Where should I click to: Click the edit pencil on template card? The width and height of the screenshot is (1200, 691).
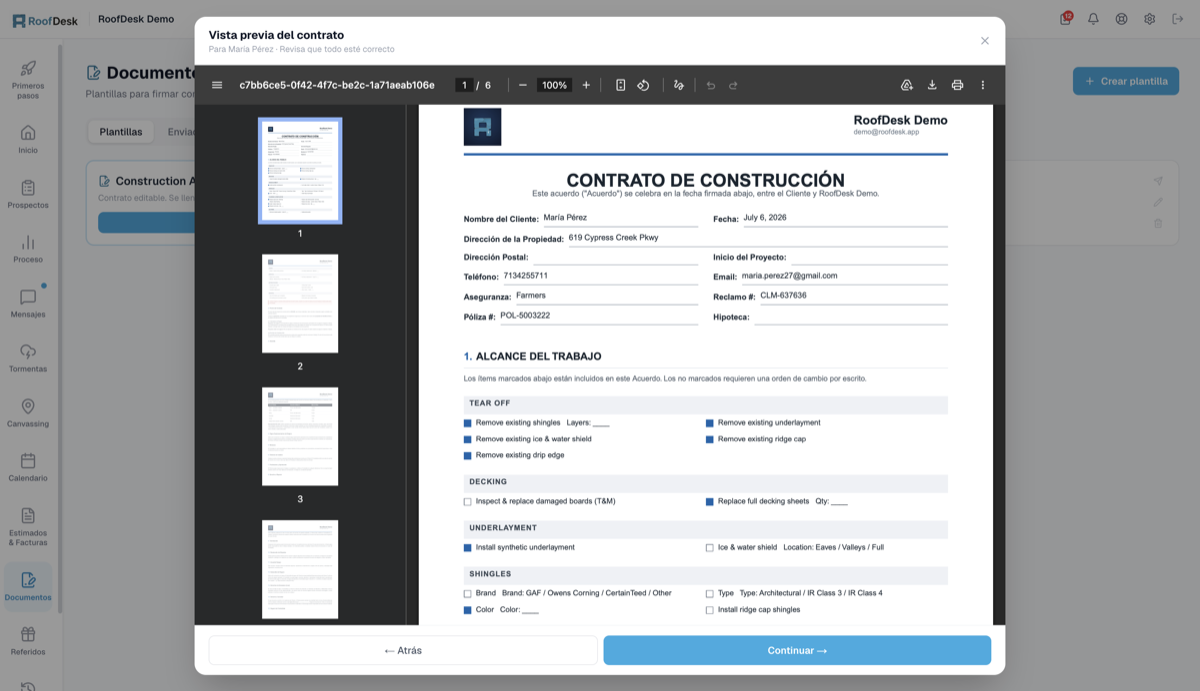pyautogui.click(x=1158, y=202)
